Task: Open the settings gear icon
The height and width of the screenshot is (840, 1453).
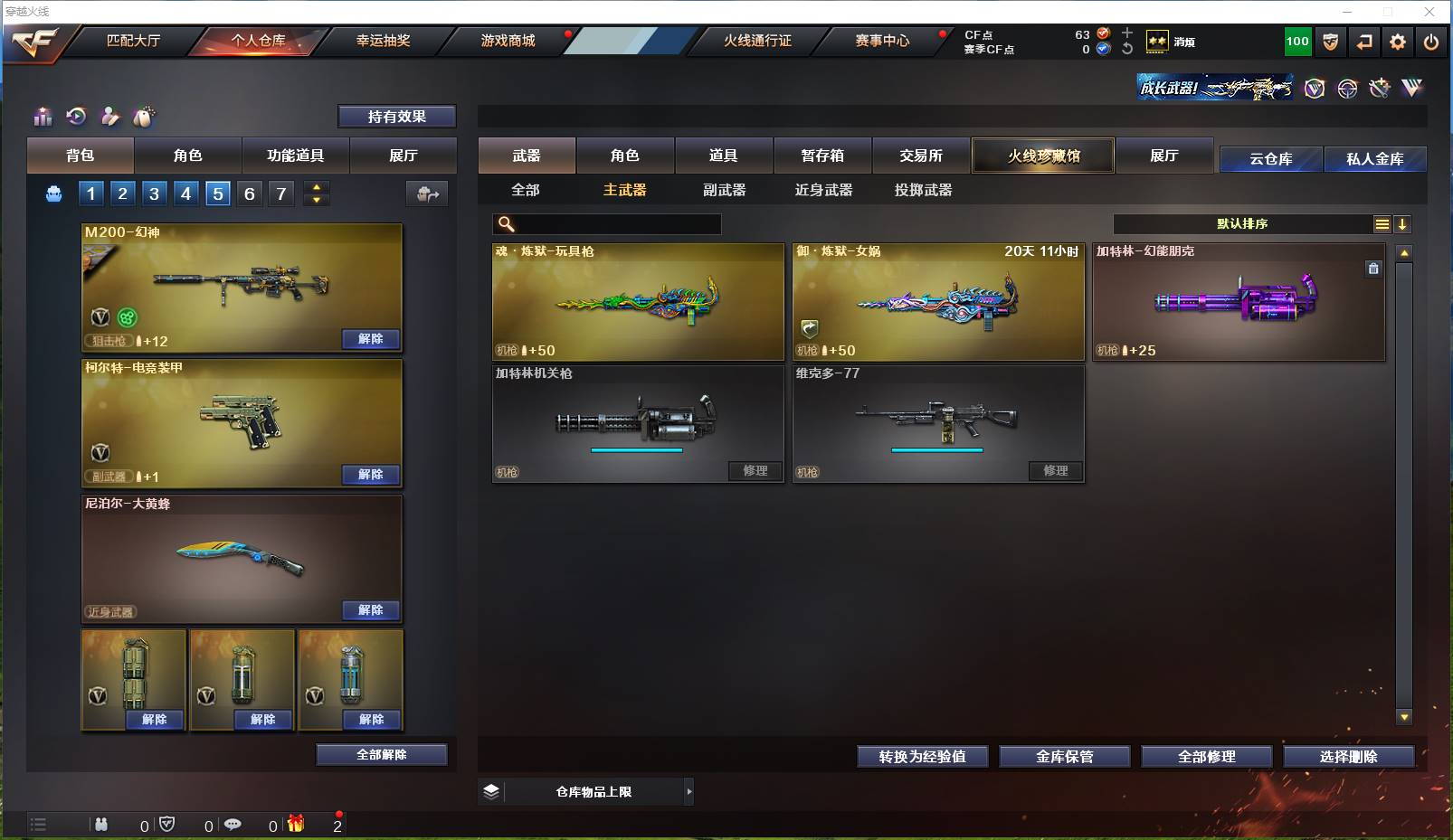Action: [1398, 42]
